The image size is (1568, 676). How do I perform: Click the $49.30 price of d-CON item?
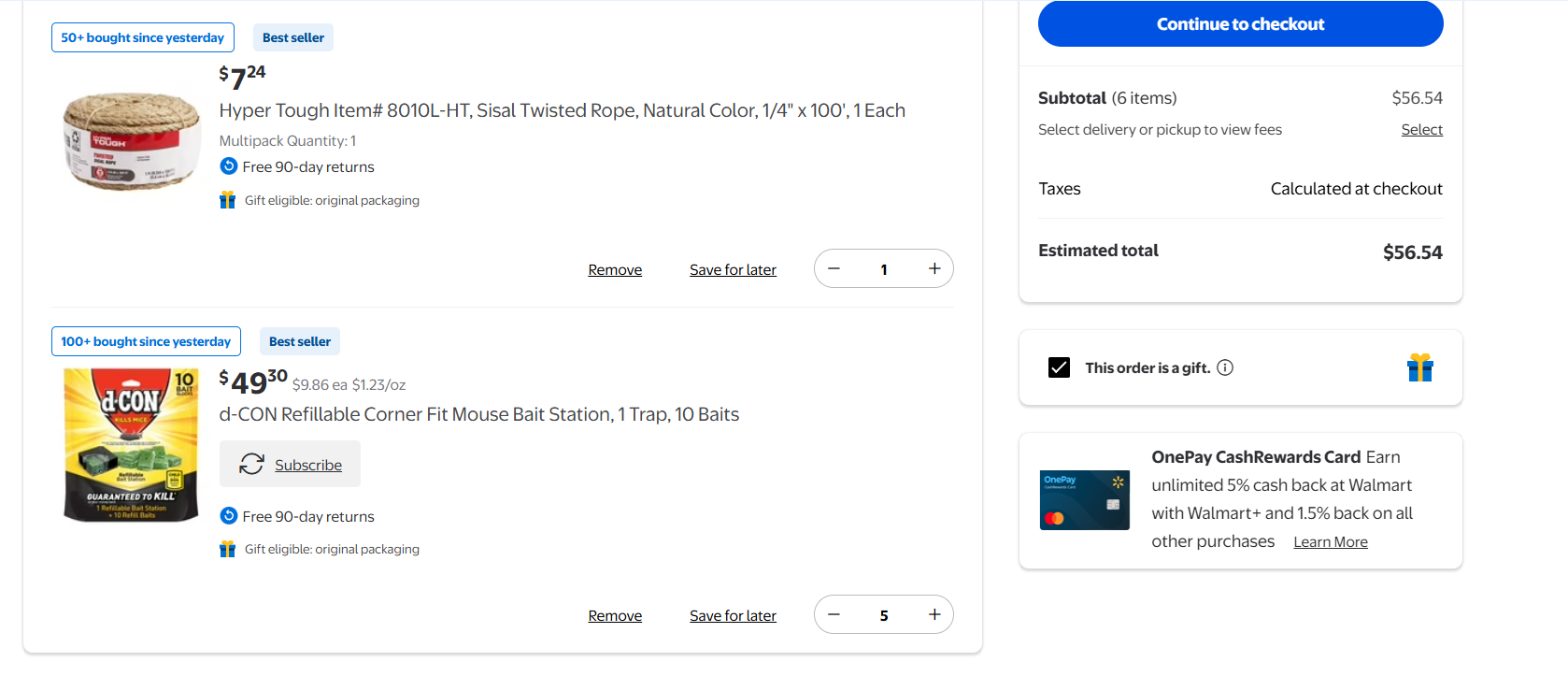253,381
